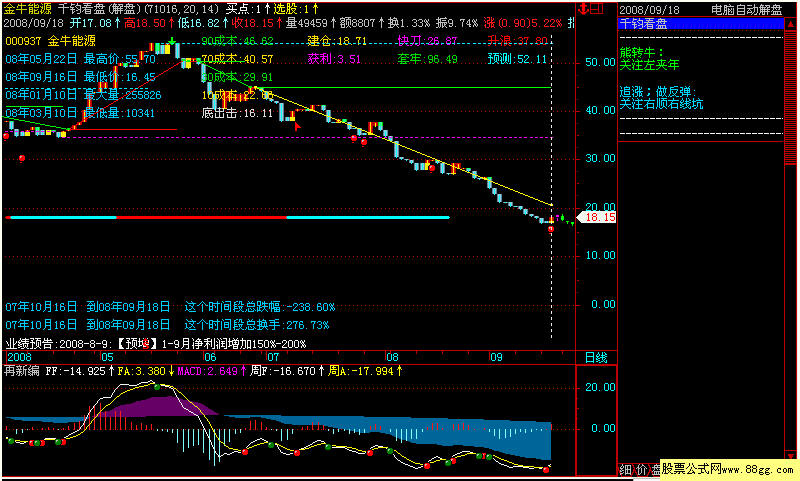Click the 000937 stock code label
The image size is (800, 481).
coord(23,41)
